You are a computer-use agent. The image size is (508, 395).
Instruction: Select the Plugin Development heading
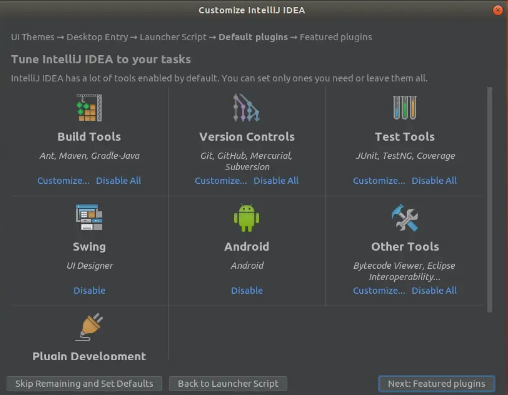point(89,356)
